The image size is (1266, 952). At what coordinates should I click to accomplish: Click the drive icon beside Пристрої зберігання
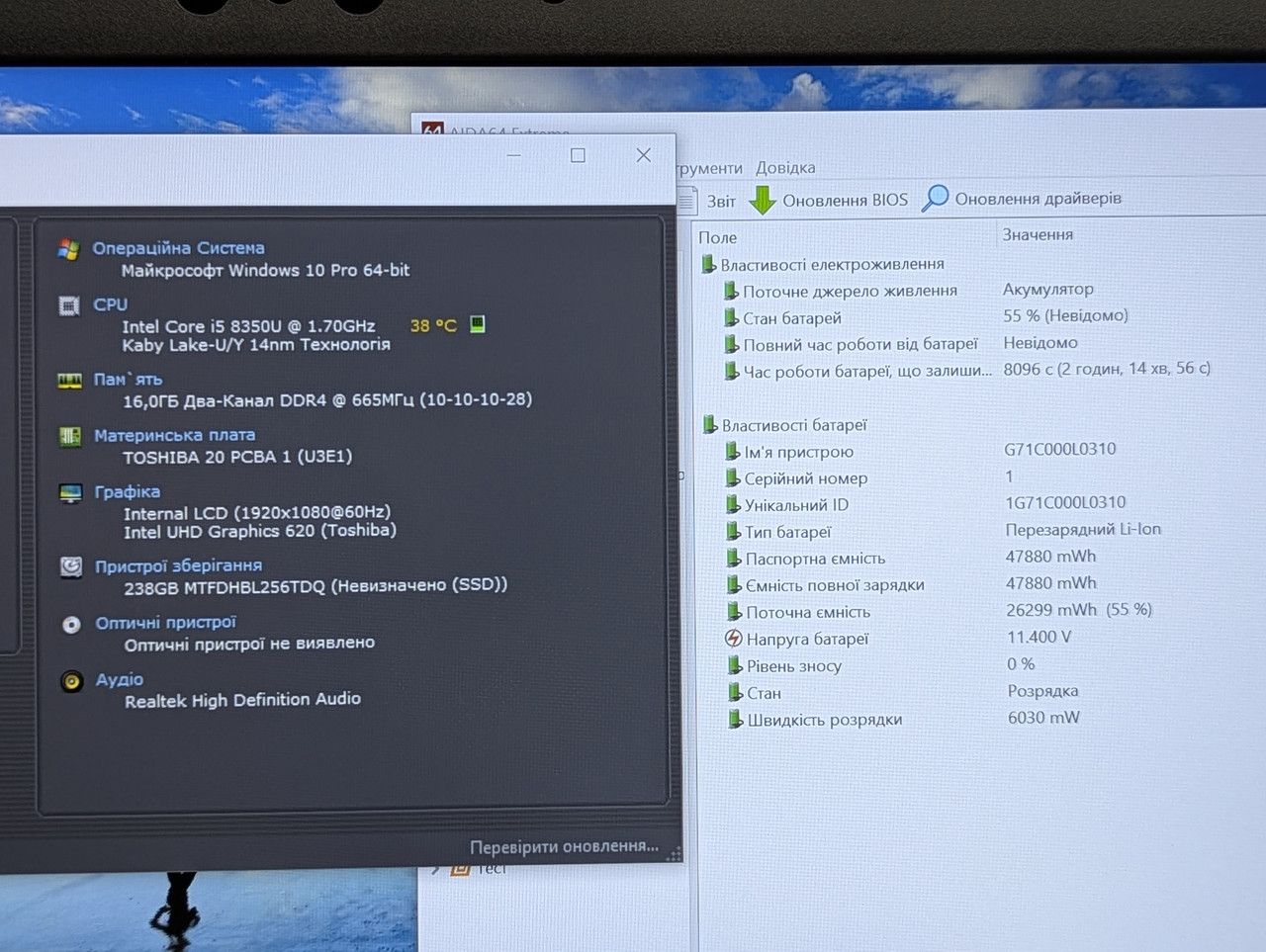point(71,566)
